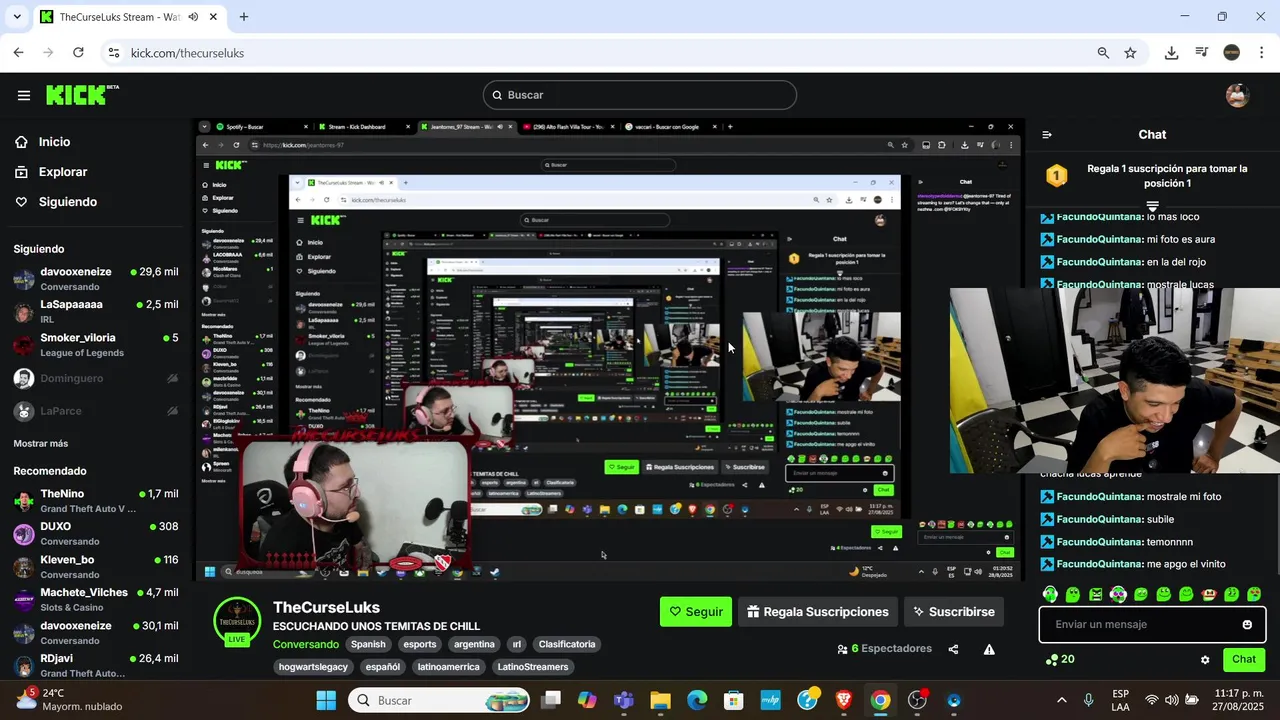This screenshot has width=1280, height=720.
Task: Switch to TheCurseLuks Stream tab
Action: tap(119, 17)
